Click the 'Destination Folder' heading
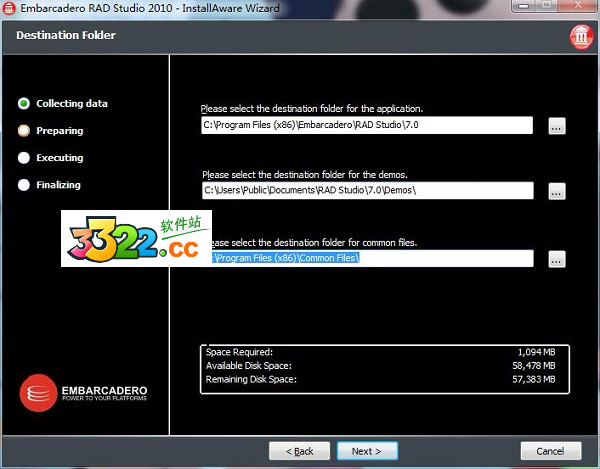Image resolution: width=600 pixels, height=469 pixels. [66, 35]
